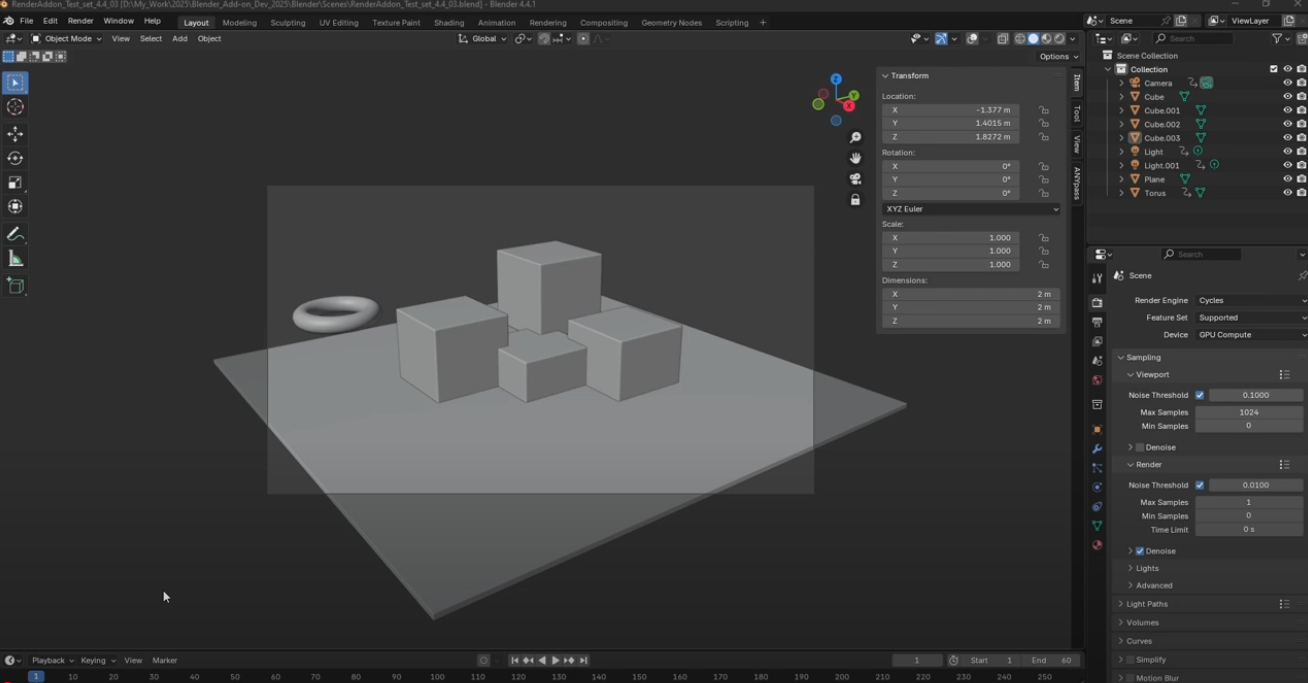
Task: Open the File menu
Action: [x=26, y=21]
